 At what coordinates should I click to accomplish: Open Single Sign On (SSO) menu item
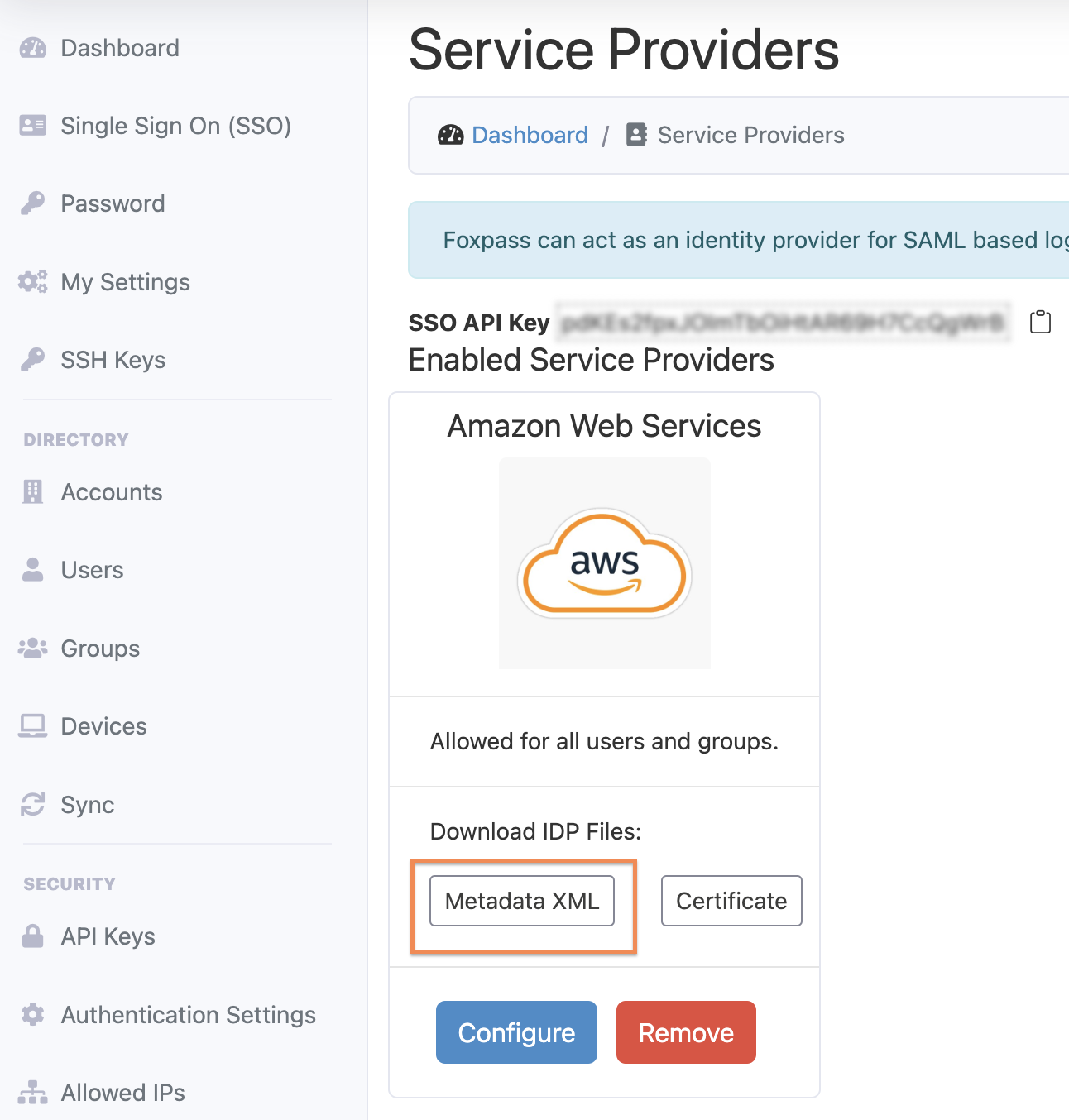(x=176, y=126)
